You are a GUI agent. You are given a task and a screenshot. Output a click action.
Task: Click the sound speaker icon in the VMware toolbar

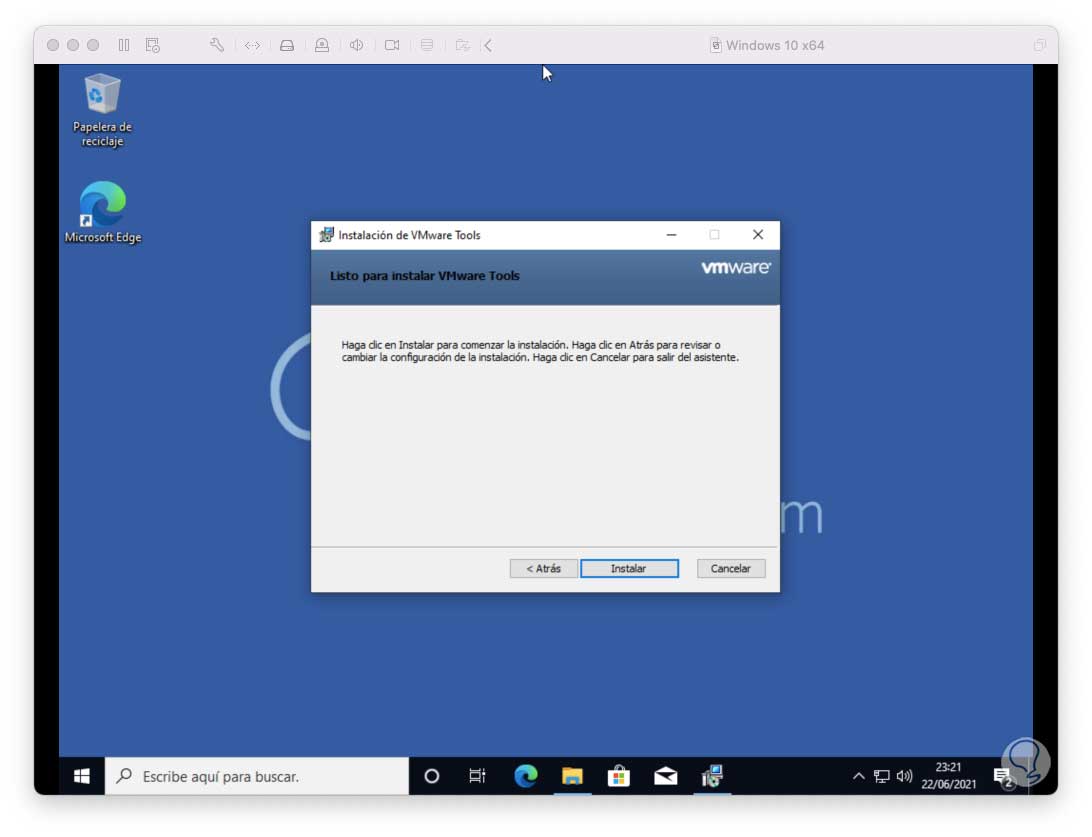[x=357, y=45]
